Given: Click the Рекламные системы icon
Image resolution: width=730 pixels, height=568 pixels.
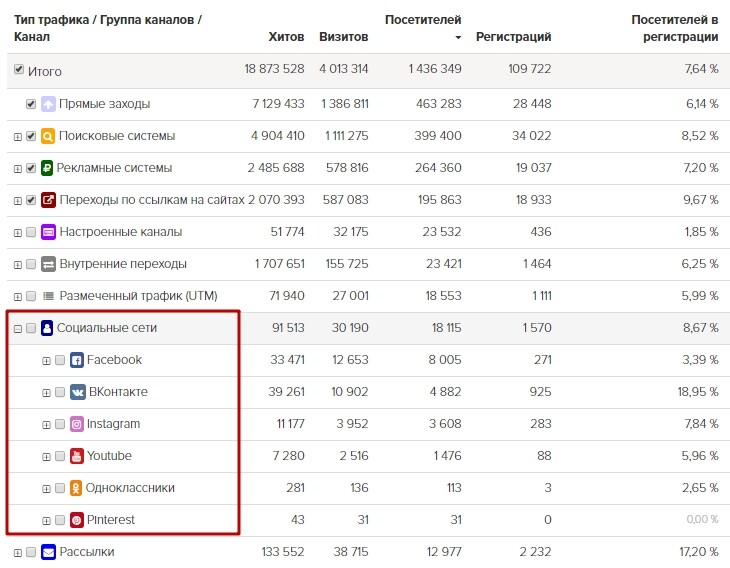Looking at the screenshot, I should (x=47, y=168).
